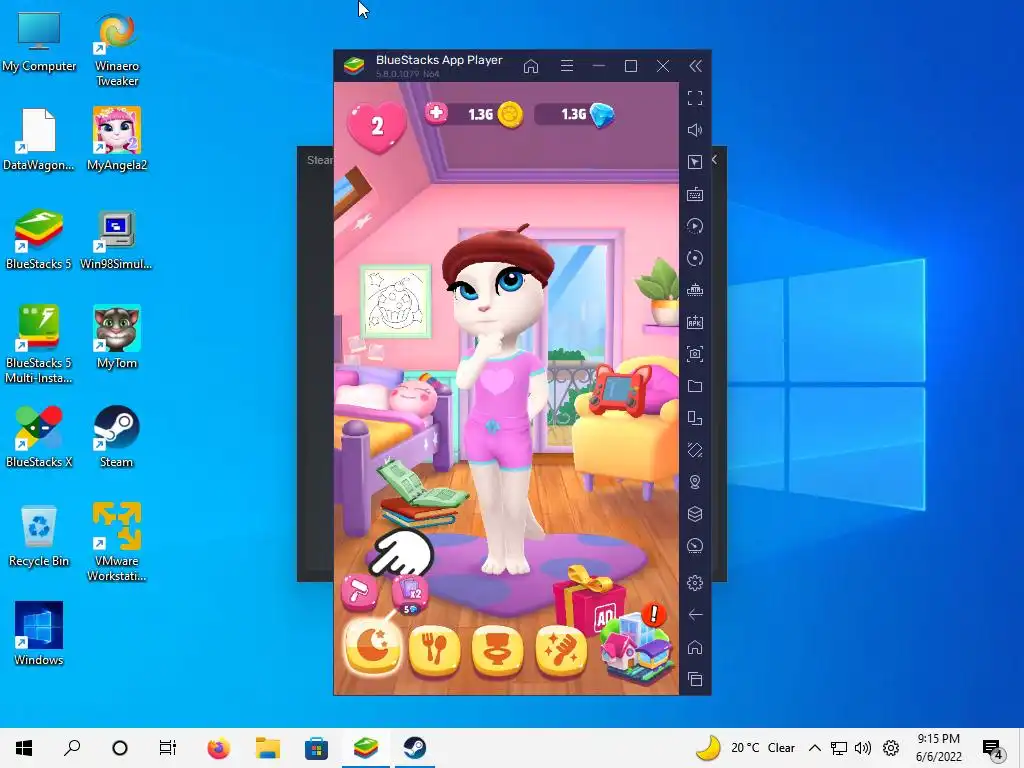Click the rotate screen icon in sidebar
This screenshot has height=768, width=1024.
pyautogui.click(x=695, y=418)
